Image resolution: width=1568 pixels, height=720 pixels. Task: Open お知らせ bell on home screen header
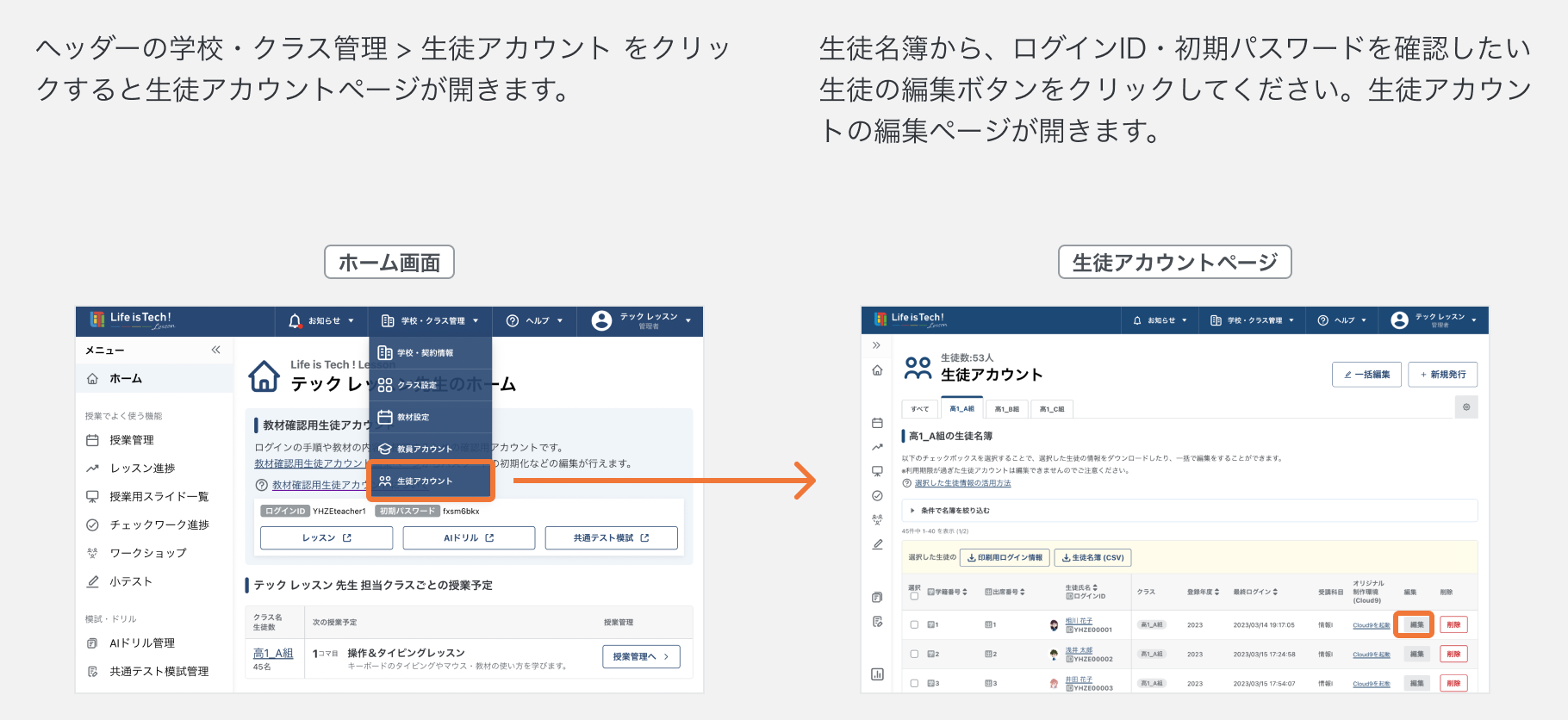click(x=296, y=321)
